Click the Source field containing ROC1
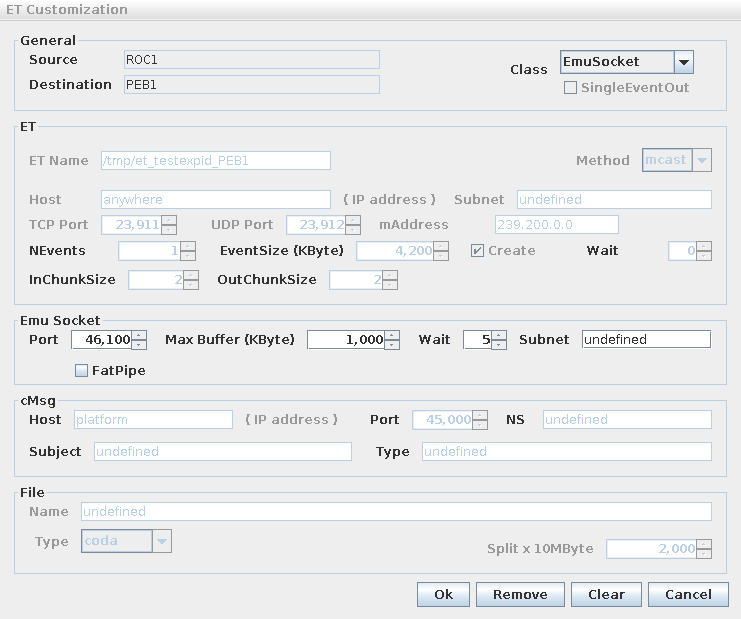 (x=250, y=60)
